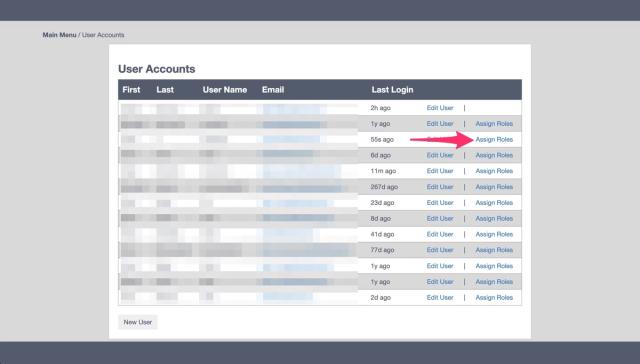This screenshot has height=364, width=640.
Task: Edit User in the 6d ago row
Action: click(440, 155)
